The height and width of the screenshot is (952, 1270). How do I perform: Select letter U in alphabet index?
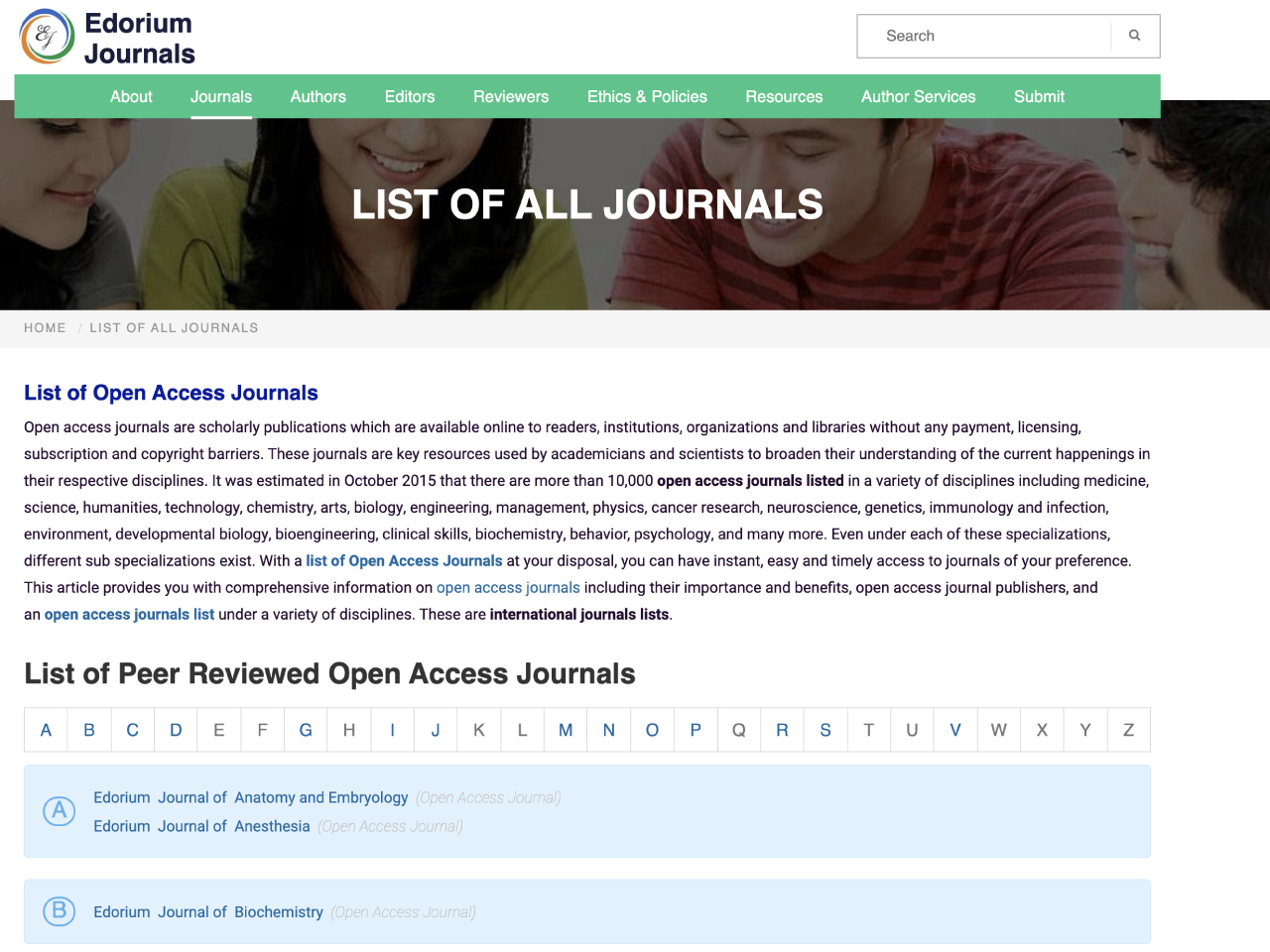tap(912, 730)
